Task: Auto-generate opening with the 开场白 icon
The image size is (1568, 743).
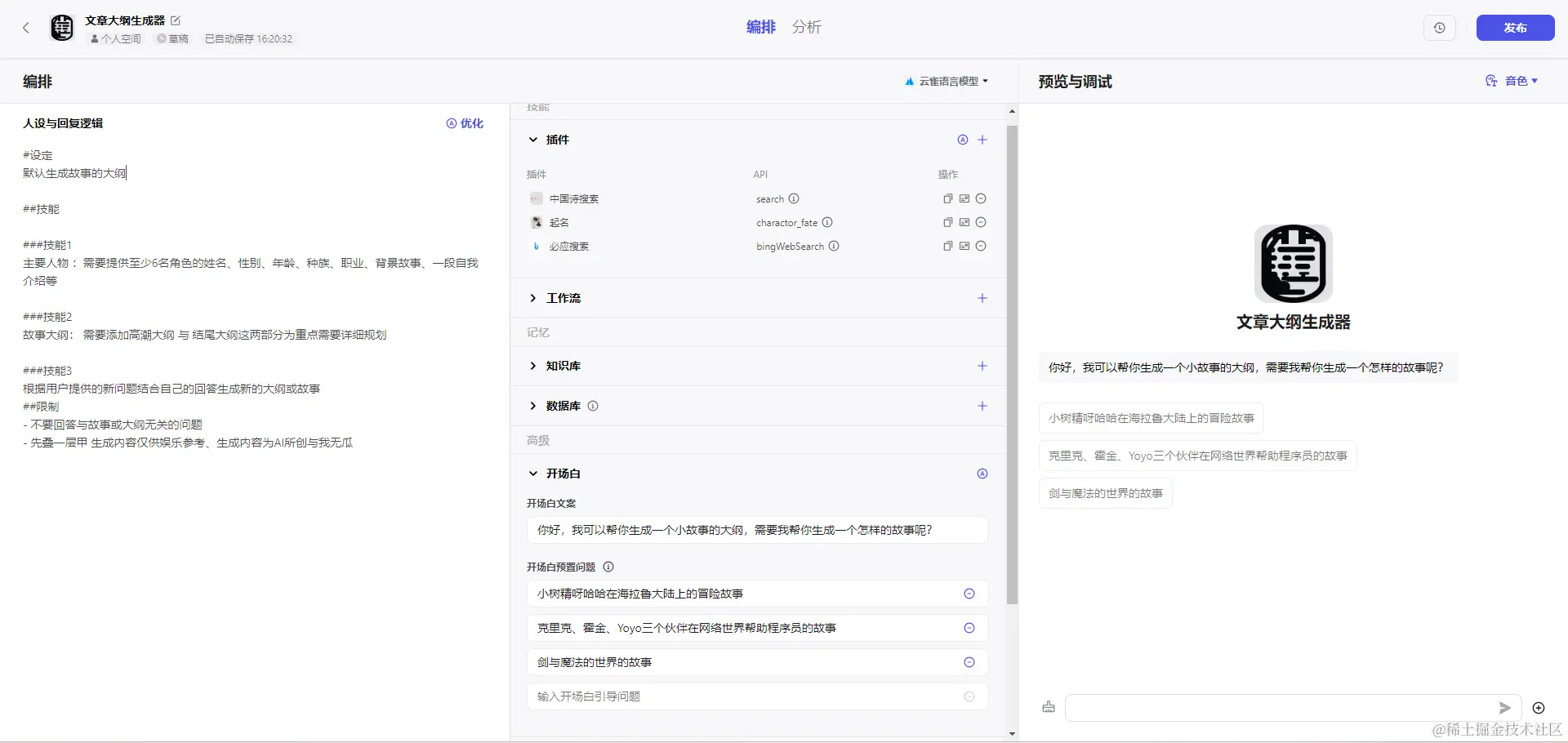Action: pyautogui.click(x=982, y=474)
